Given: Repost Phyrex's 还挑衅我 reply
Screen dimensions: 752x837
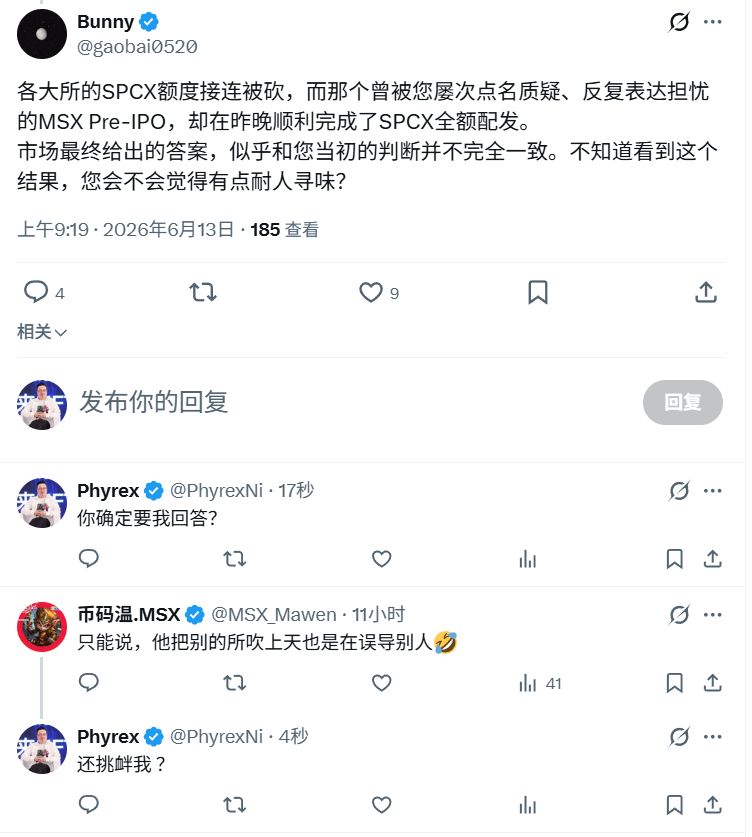Looking at the screenshot, I should 234,804.
